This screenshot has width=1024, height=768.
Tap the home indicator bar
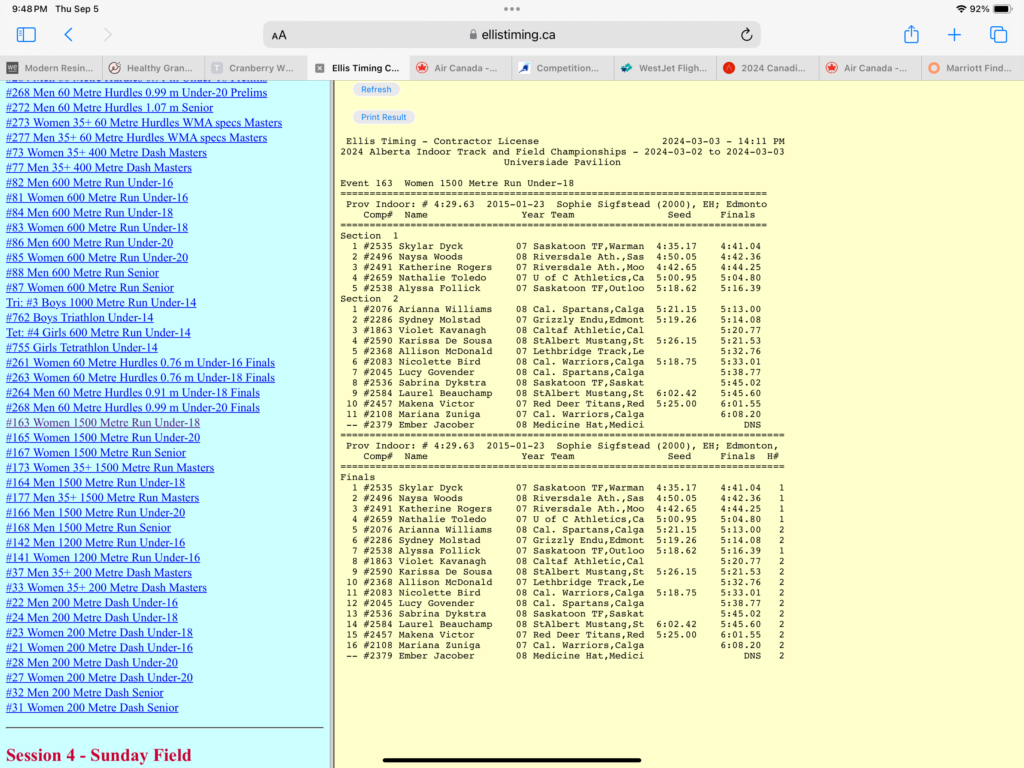pyautogui.click(x=512, y=760)
